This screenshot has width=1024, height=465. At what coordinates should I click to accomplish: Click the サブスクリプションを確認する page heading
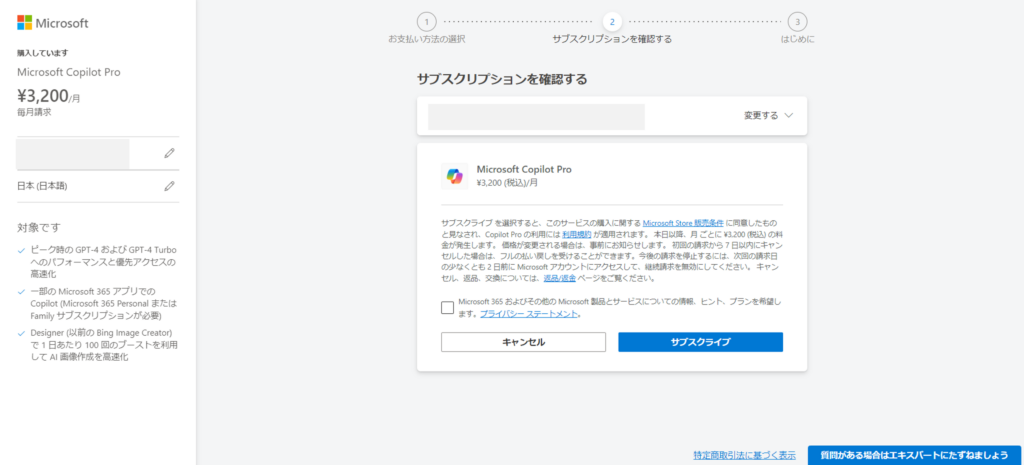(x=502, y=80)
